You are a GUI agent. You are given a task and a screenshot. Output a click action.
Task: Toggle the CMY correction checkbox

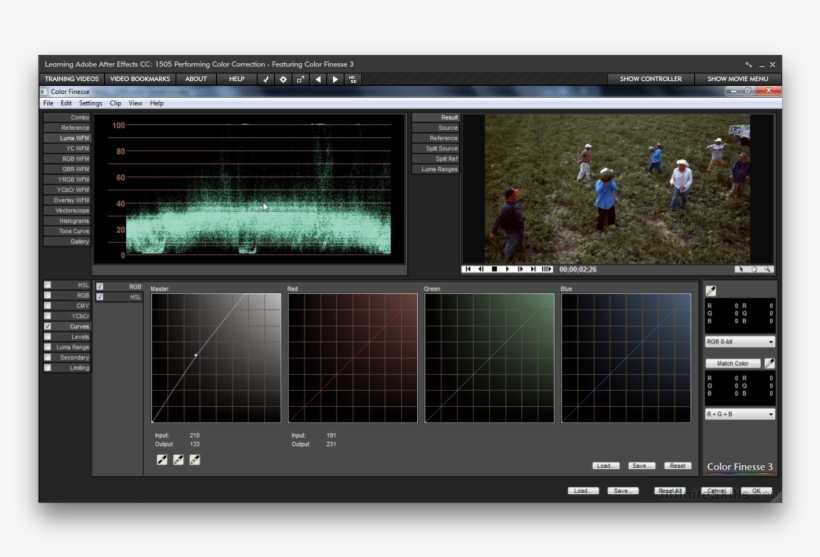(48, 305)
